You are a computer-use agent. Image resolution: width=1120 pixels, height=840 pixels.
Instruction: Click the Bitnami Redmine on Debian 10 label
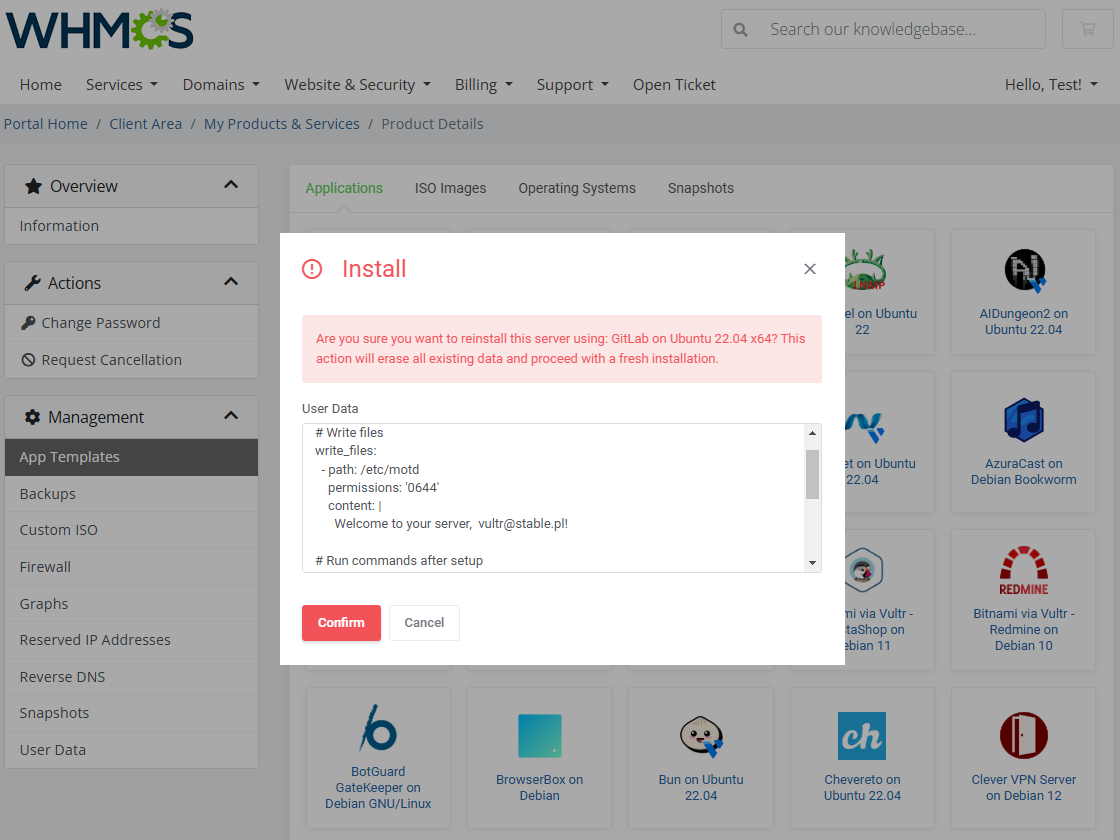pyautogui.click(x=1024, y=630)
